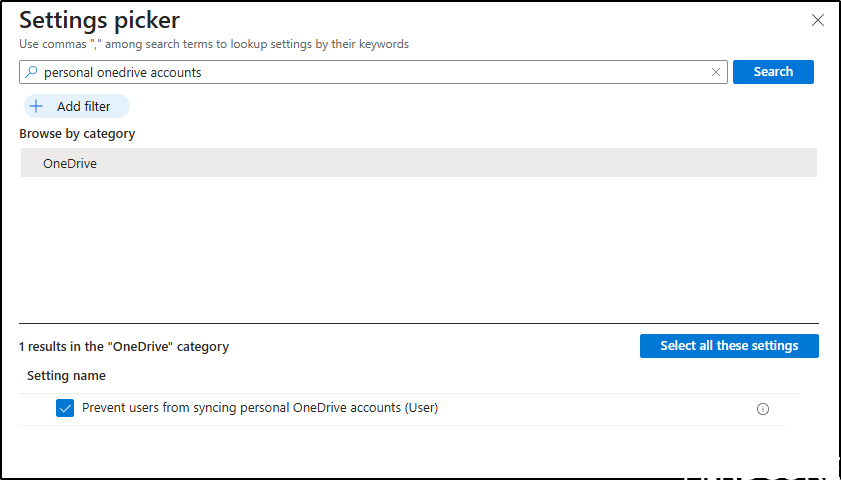The width and height of the screenshot is (841, 480).
Task: Select the OneDrive category row
Action: click(x=418, y=163)
